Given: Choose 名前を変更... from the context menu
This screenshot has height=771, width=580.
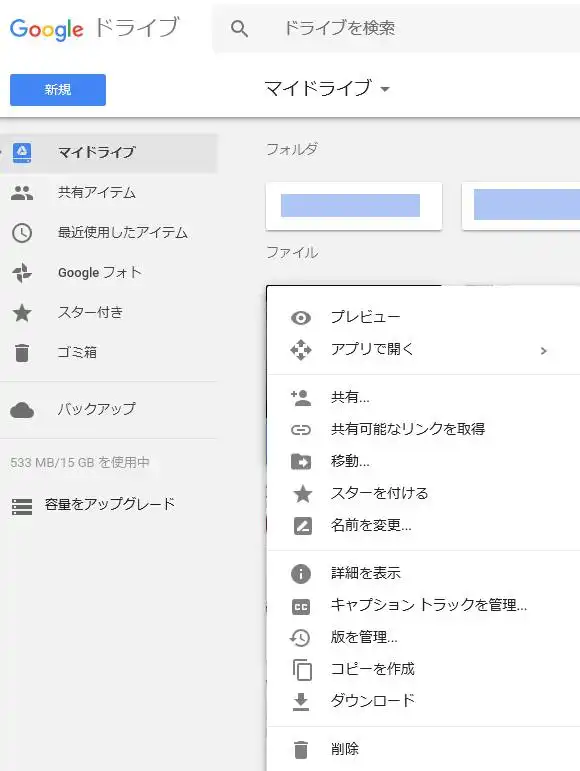Looking at the screenshot, I should click(371, 525).
